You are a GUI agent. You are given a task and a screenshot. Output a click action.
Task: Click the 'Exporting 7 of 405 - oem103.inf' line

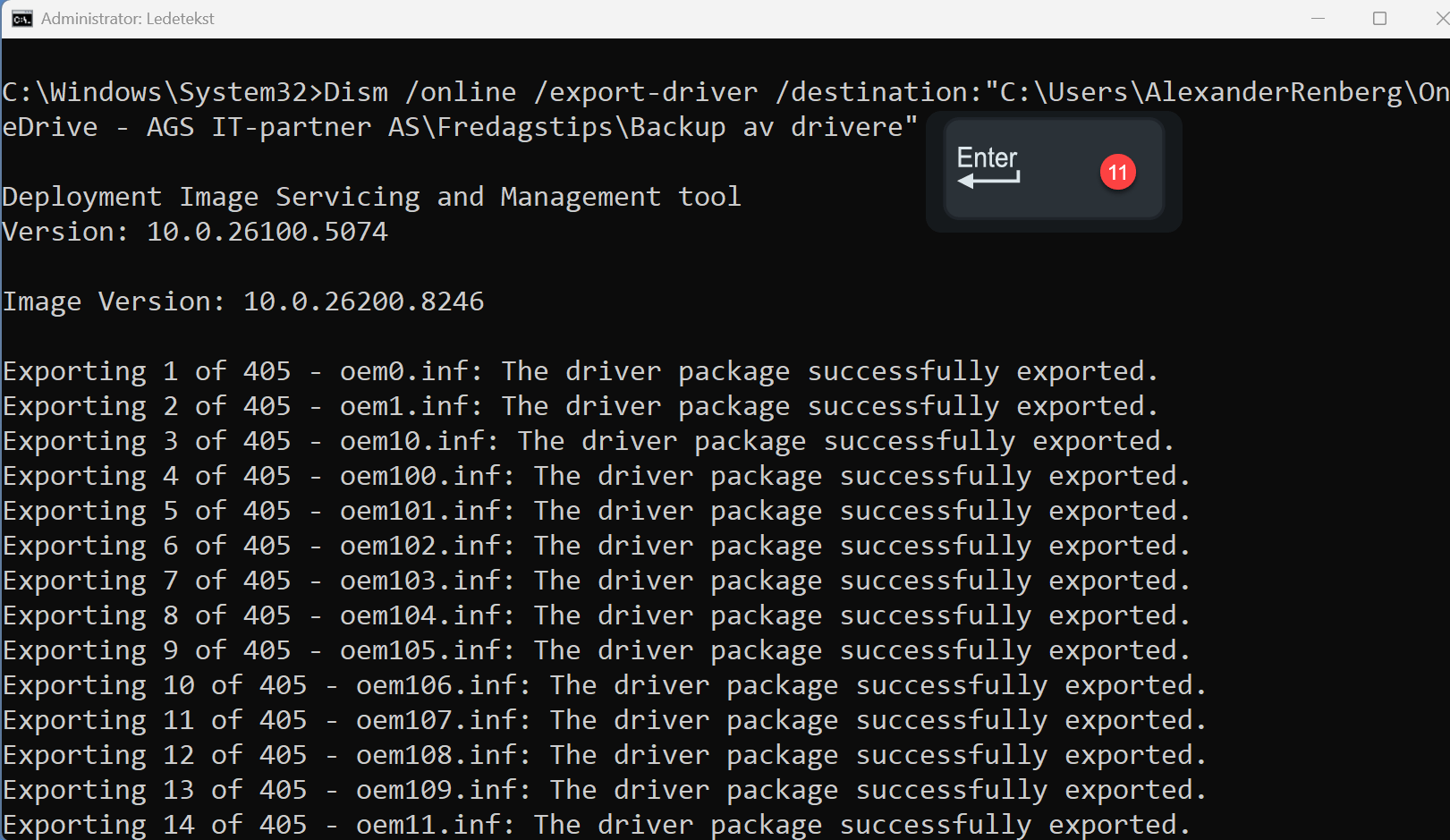point(597,581)
